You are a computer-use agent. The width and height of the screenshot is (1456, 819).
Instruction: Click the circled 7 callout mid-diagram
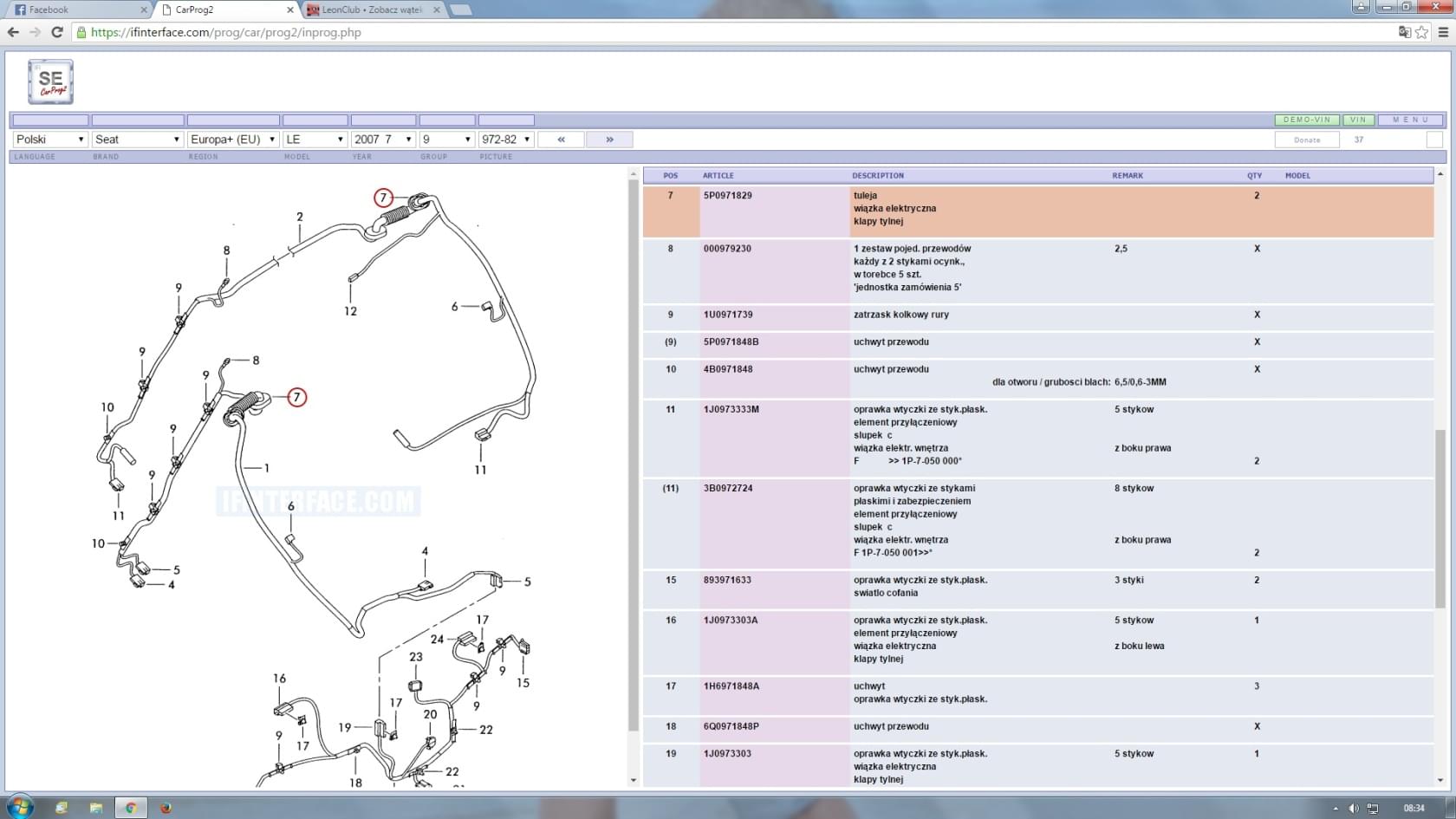click(x=296, y=397)
